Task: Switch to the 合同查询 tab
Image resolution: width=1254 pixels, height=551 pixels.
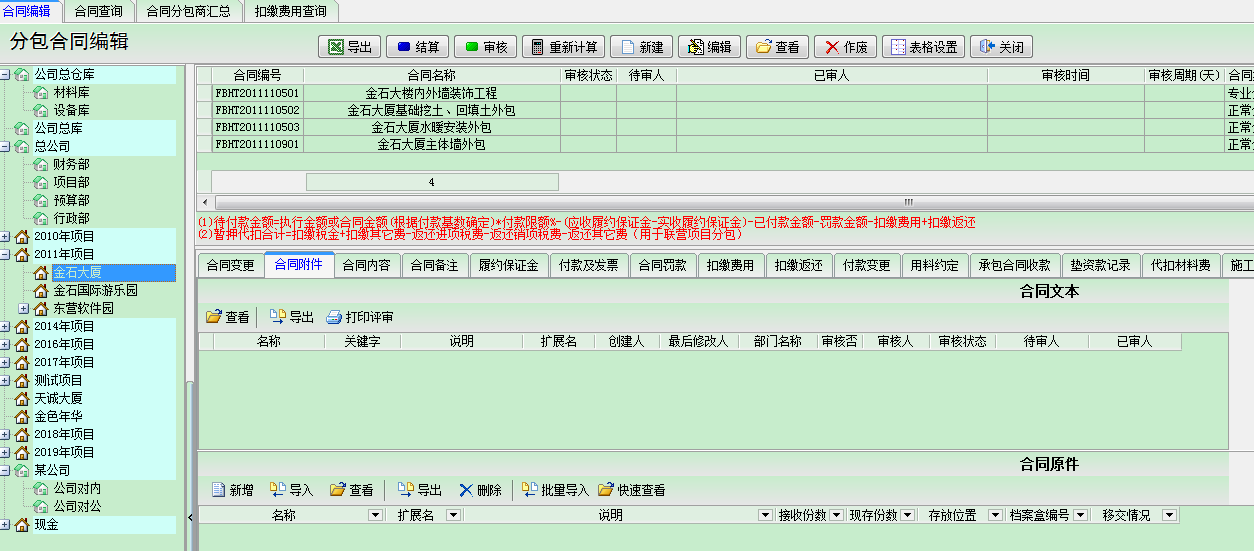Action: point(98,11)
